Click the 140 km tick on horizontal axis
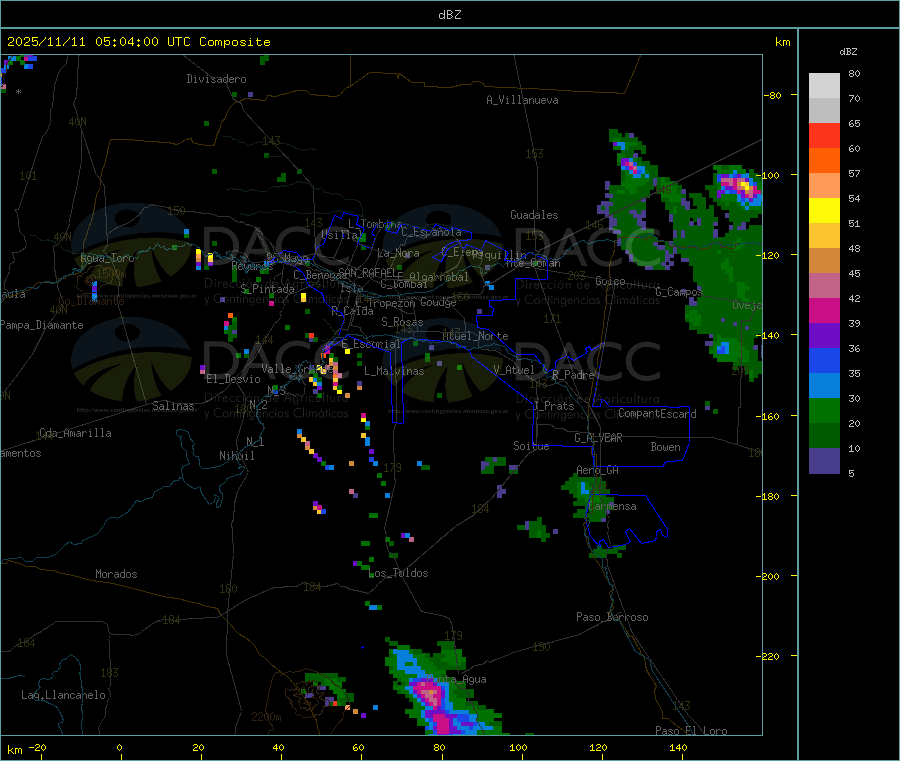The height and width of the screenshot is (761, 900). pos(678,748)
